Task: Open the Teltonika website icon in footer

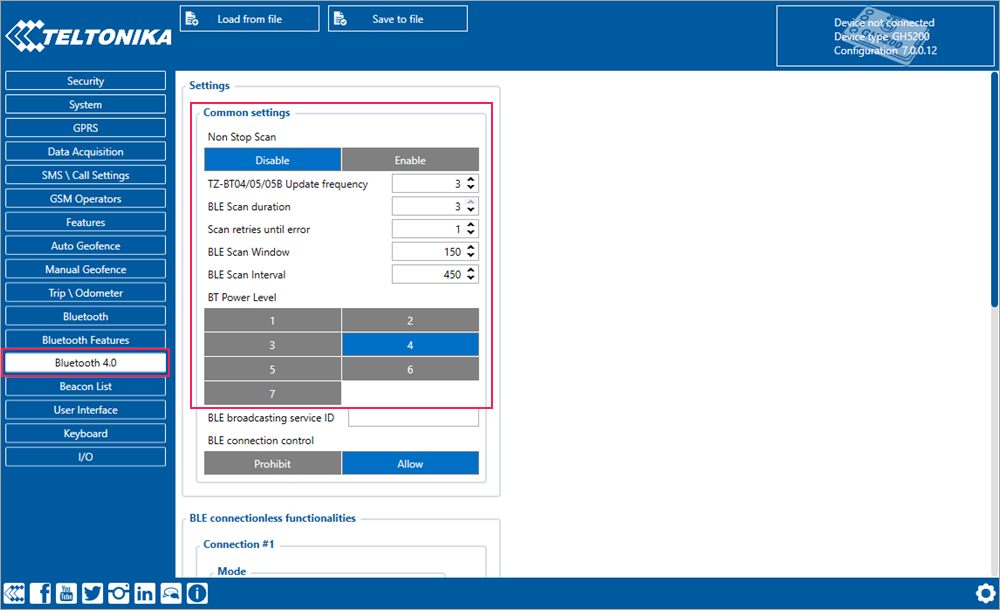Action: (x=15, y=593)
